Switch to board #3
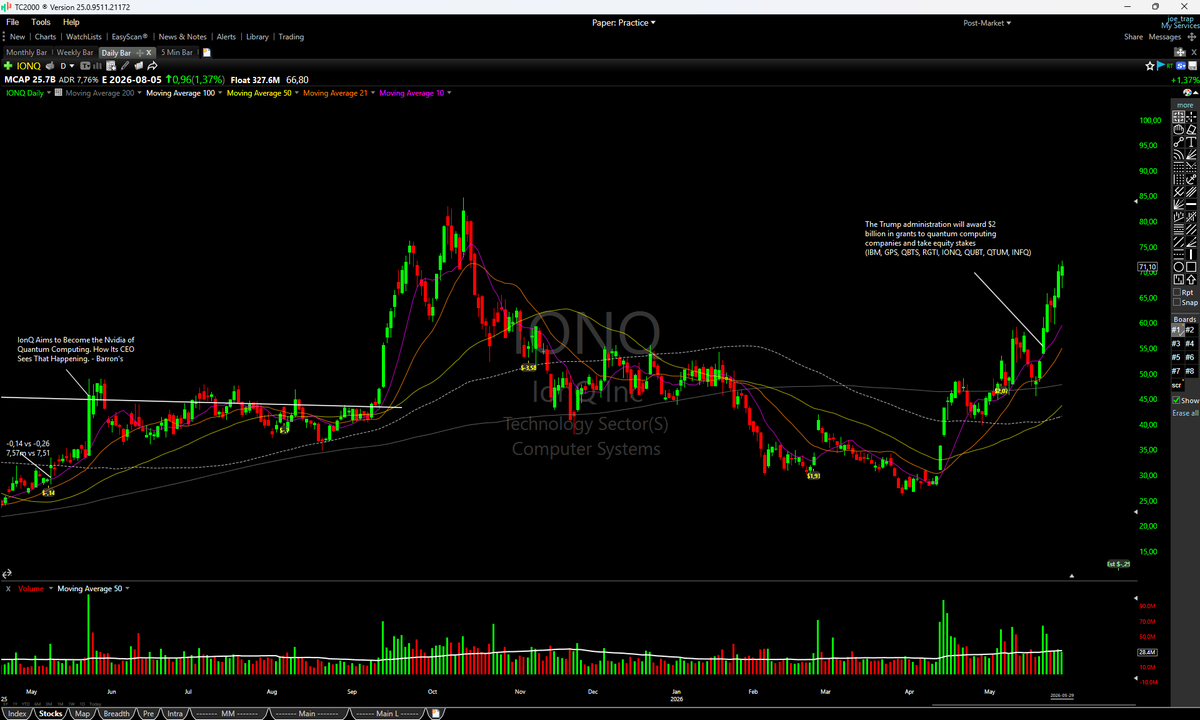 1178,343
